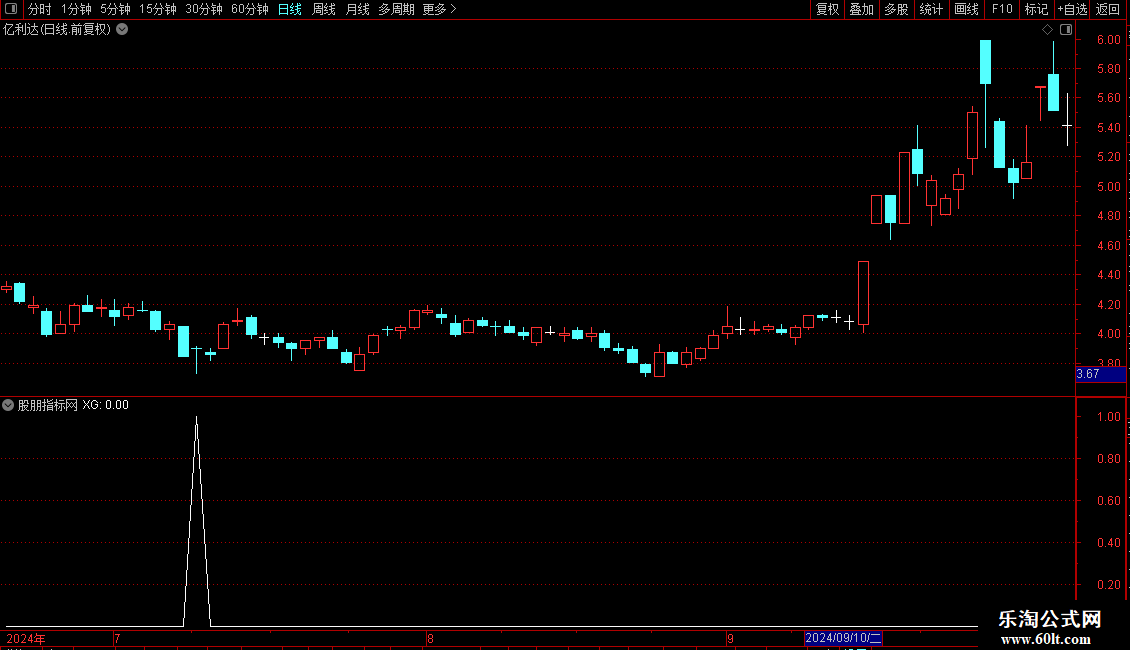Image resolution: width=1130 pixels, height=650 pixels.
Task: Select the 60分钟 period tab
Action: (x=249, y=9)
